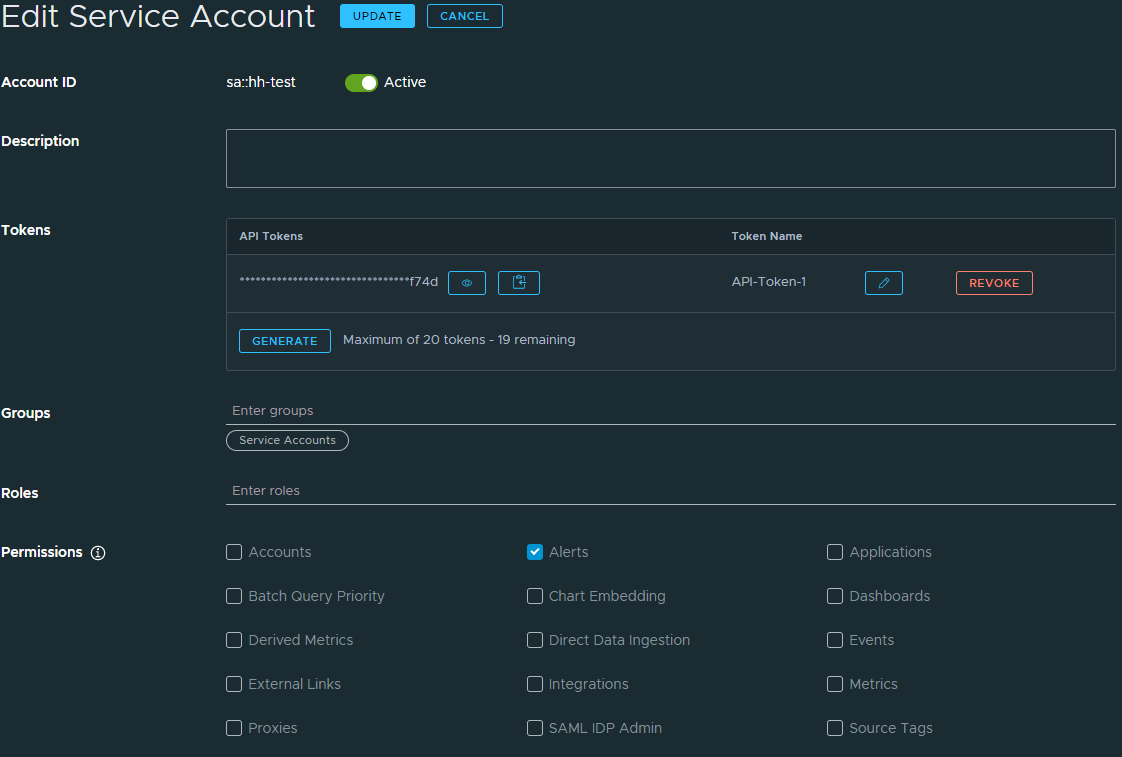
Task: Click into the Description text box
Action: point(670,158)
